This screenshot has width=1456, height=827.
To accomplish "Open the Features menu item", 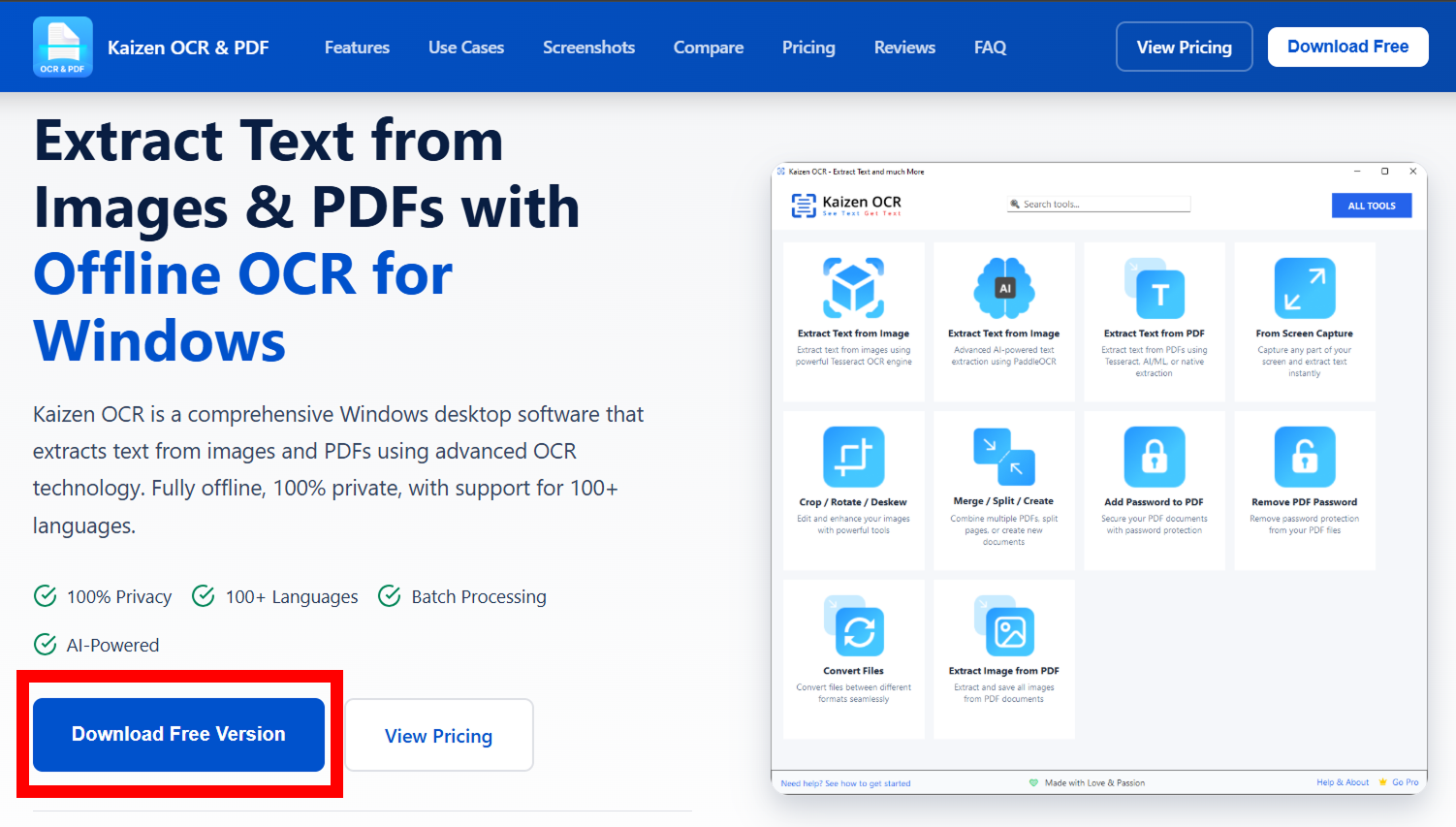I will point(357,48).
